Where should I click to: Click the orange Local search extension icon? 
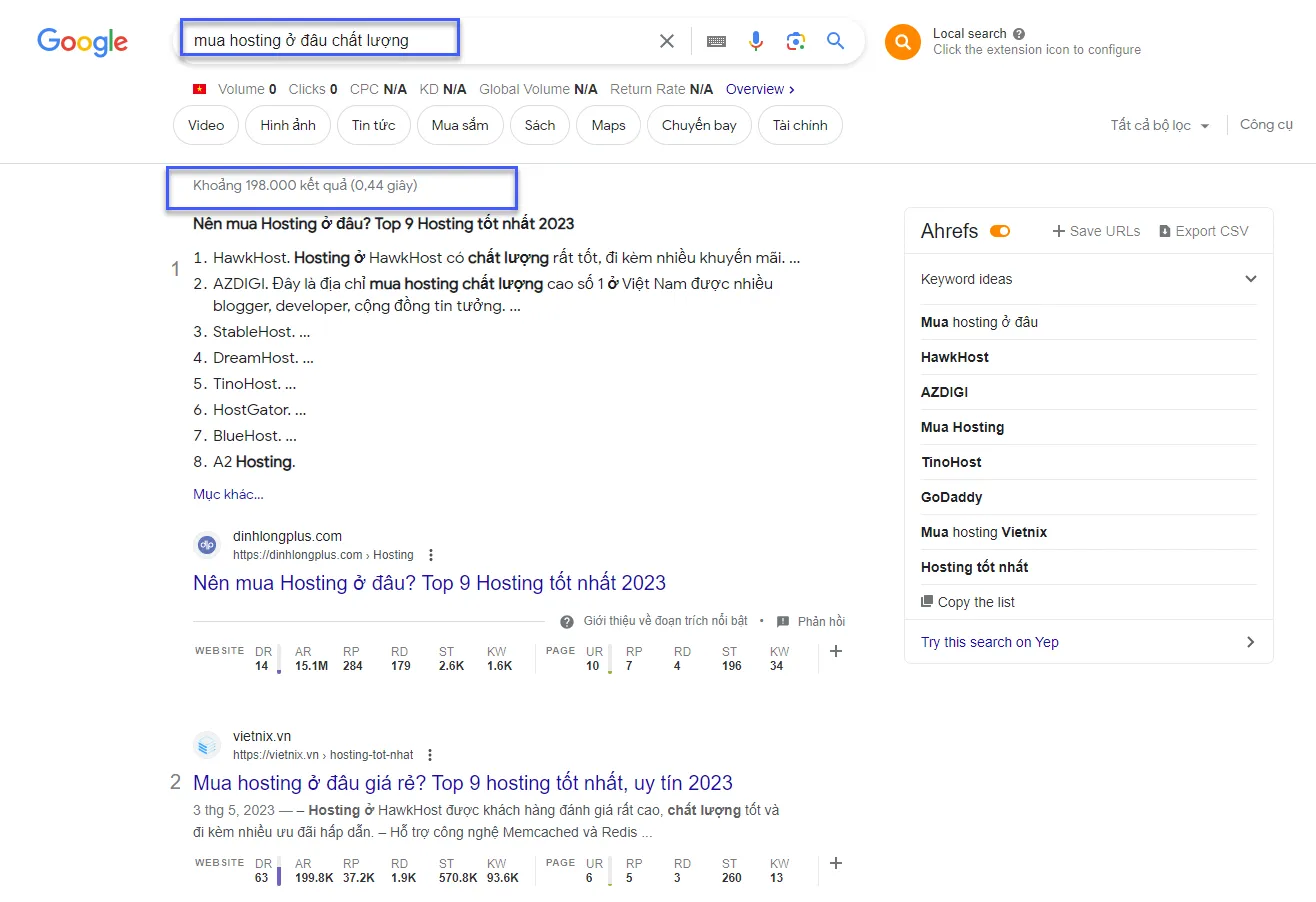pyautogui.click(x=902, y=42)
